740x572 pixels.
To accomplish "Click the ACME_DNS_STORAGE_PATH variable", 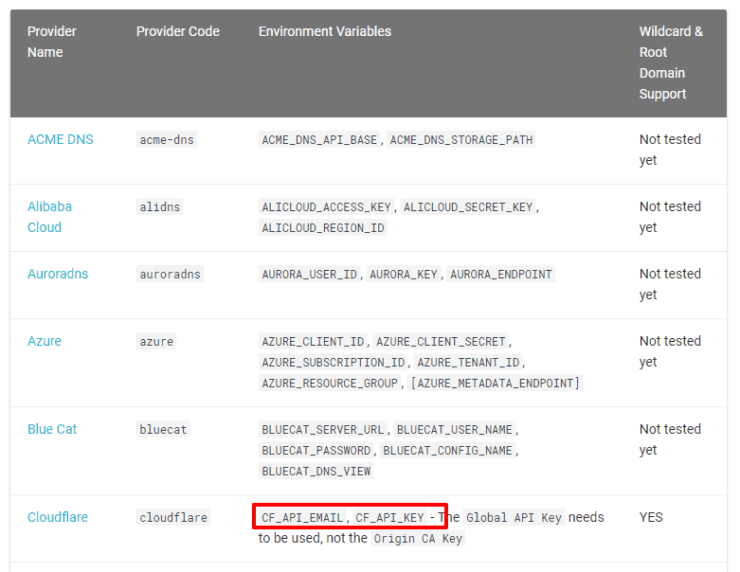I will (x=461, y=140).
